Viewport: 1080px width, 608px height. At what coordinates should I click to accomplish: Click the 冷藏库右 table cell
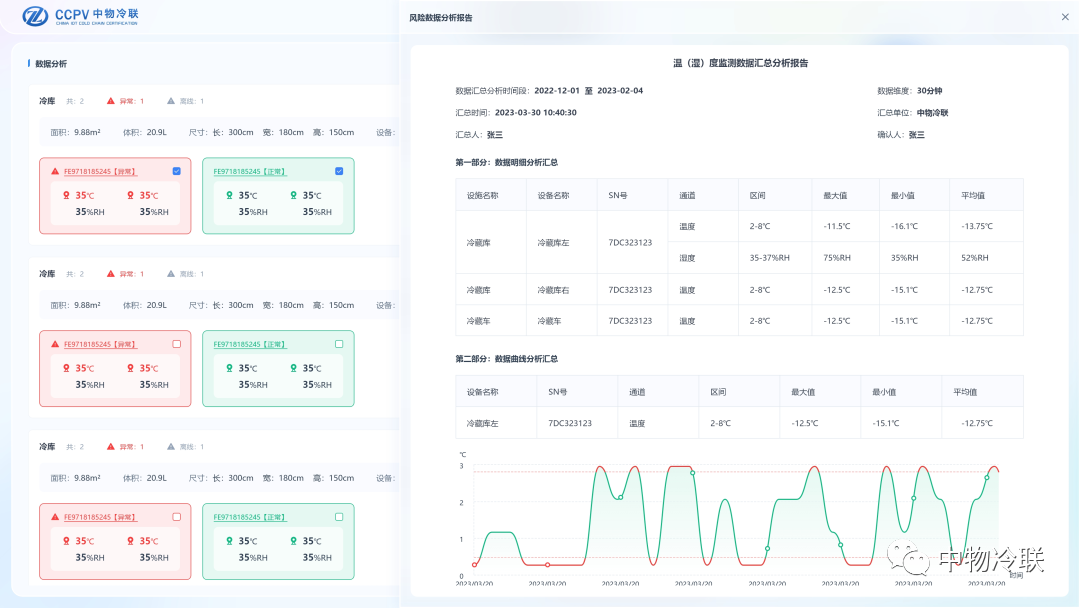(562, 290)
